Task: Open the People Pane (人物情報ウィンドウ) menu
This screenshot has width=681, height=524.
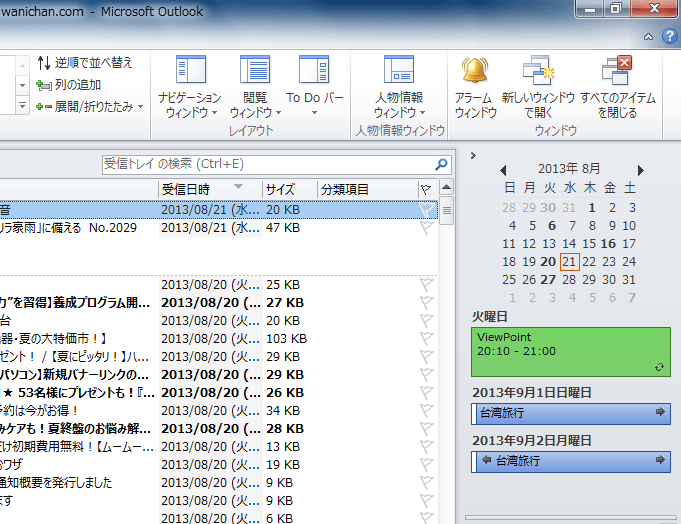Action: [399, 87]
